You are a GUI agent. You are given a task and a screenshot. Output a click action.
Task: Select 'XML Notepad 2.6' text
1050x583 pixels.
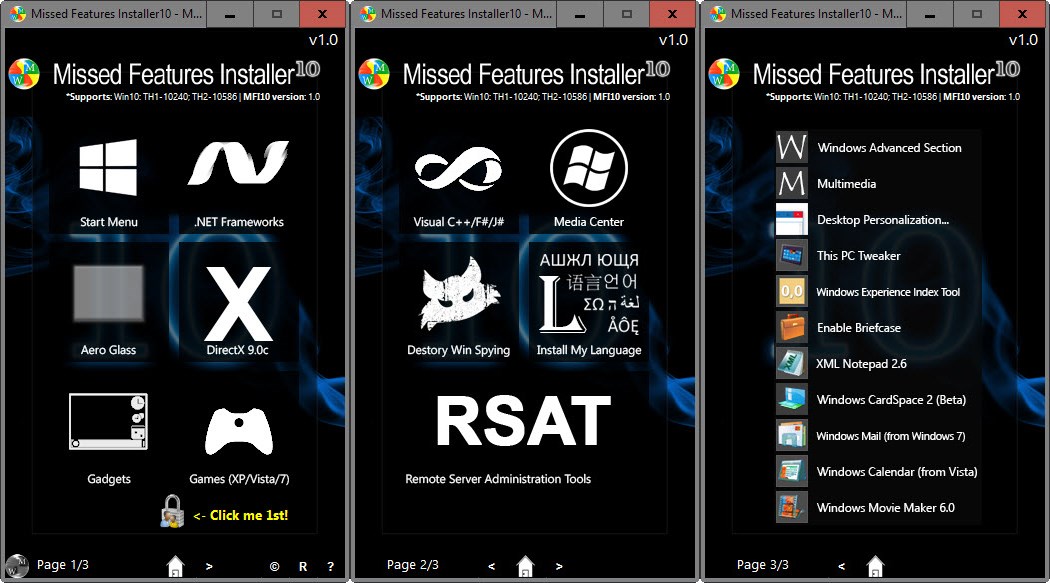click(x=861, y=363)
